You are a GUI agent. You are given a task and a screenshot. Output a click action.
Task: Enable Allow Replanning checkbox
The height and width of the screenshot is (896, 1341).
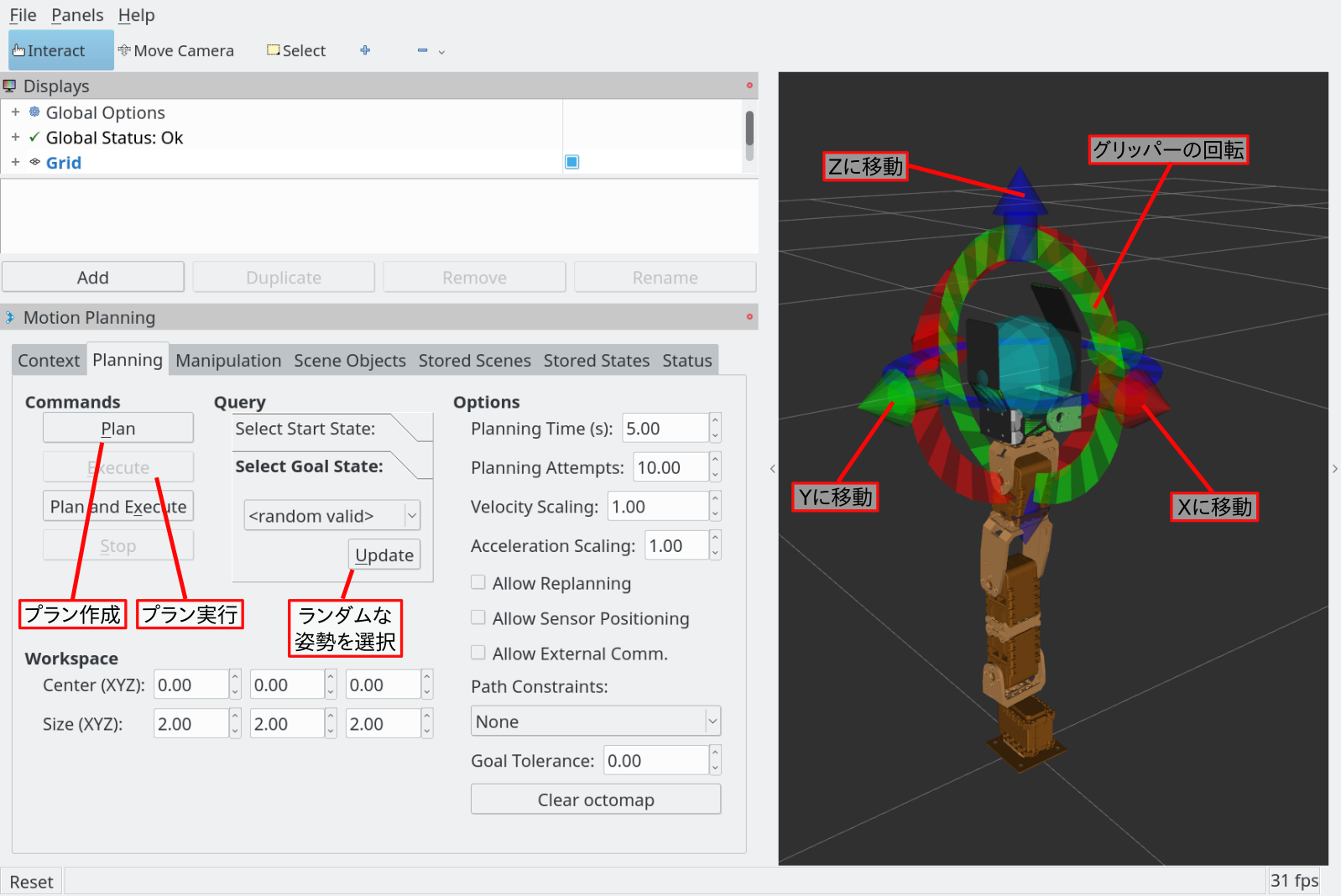(478, 582)
